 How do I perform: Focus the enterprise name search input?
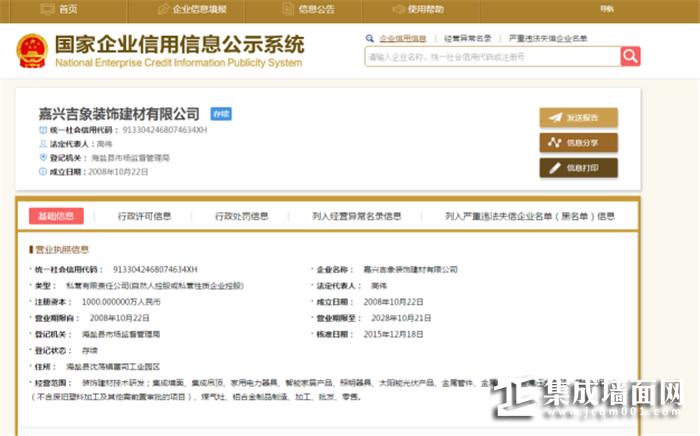[x=493, y=57]
